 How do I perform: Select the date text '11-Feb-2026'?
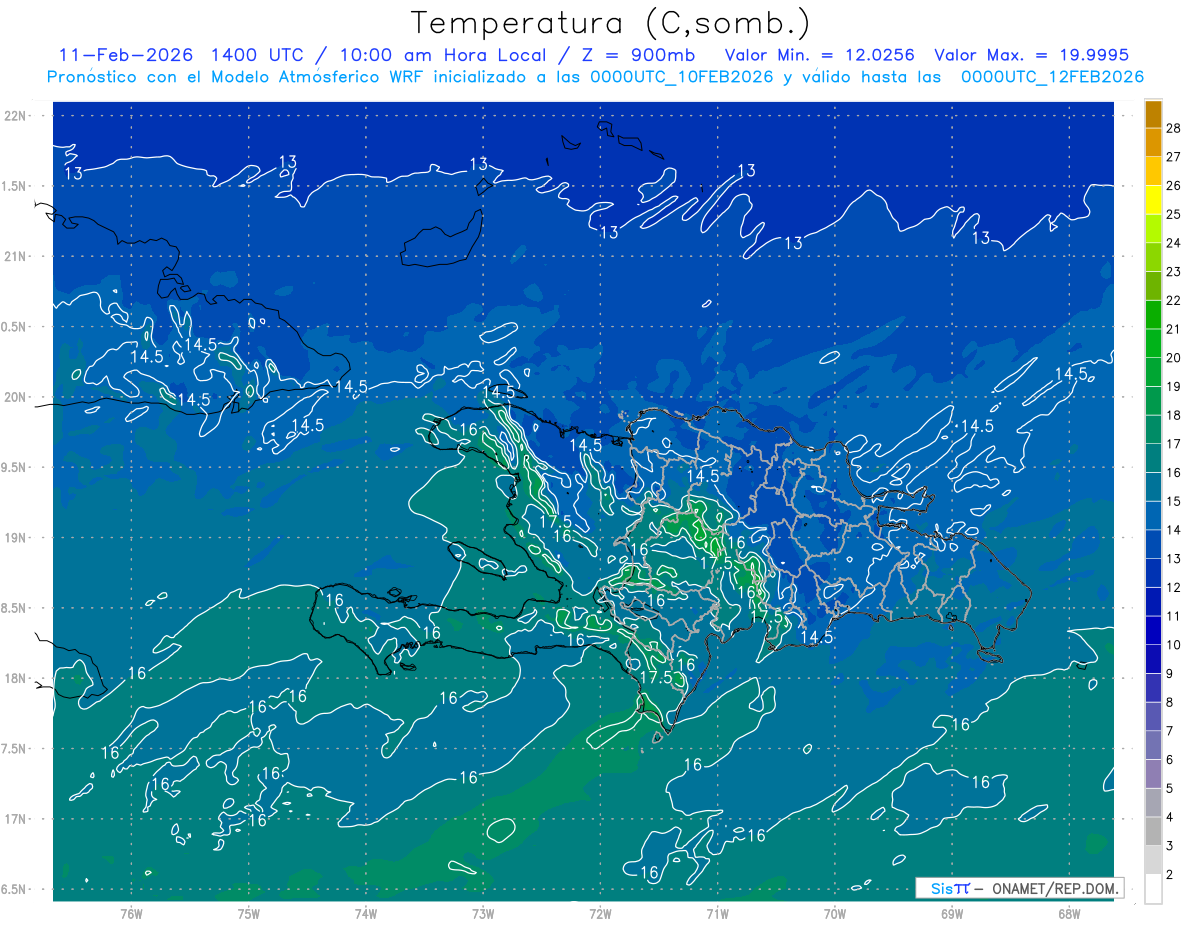126,55
